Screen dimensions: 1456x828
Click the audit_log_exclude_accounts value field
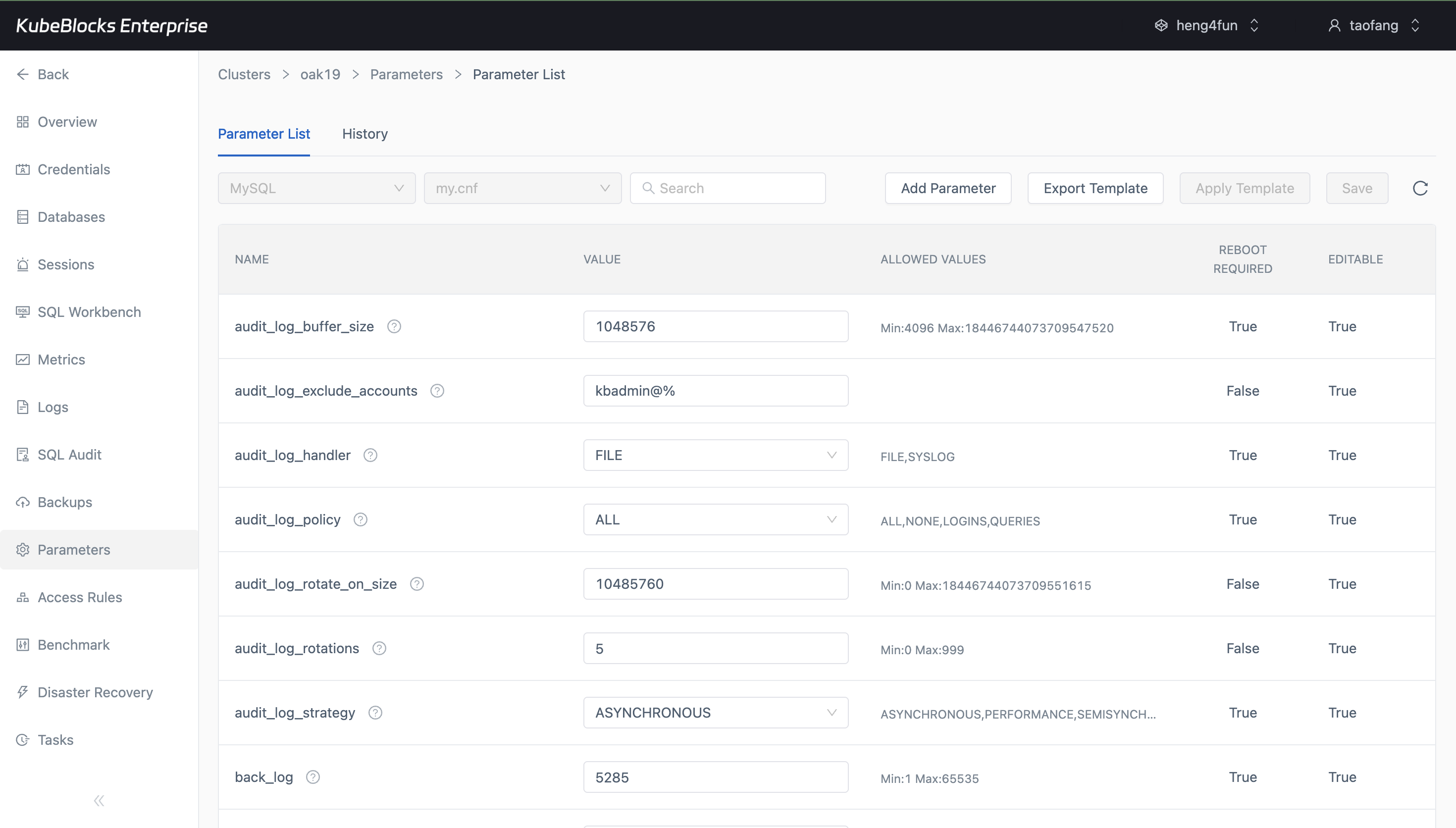[x=716, y=391]
